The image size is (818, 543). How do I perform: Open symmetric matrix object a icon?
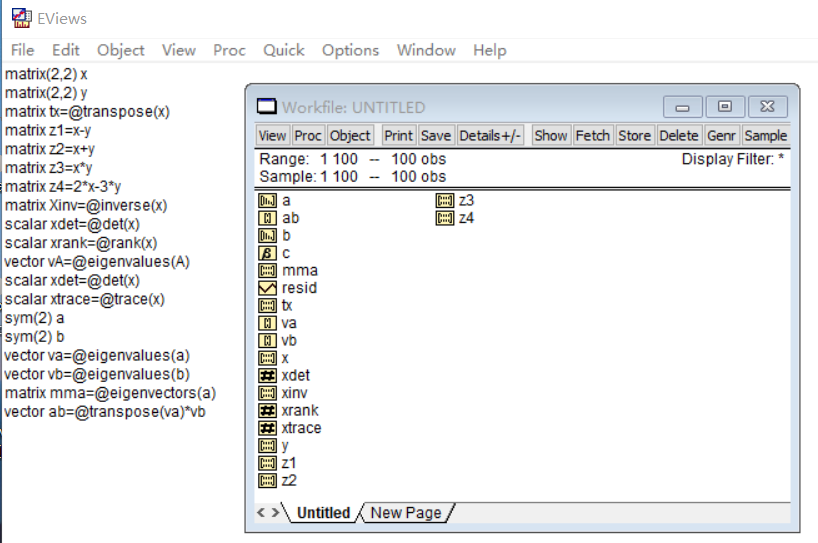coord(267,201)
